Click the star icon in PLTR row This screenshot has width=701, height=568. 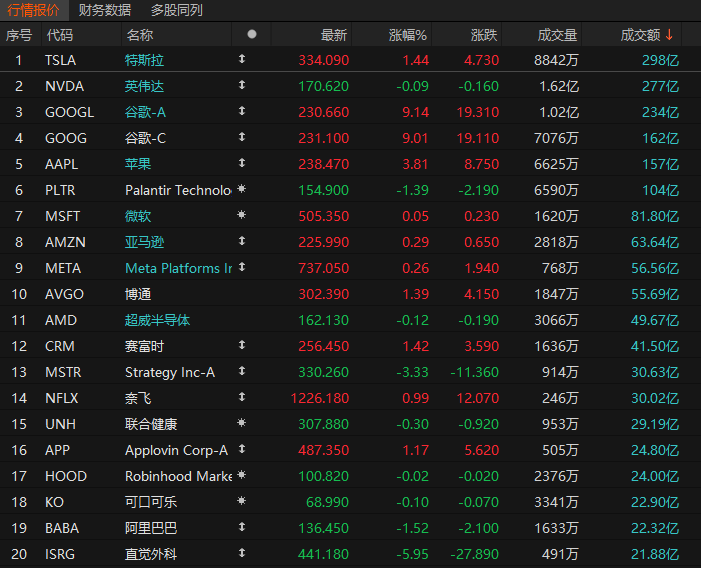[241, 189]
